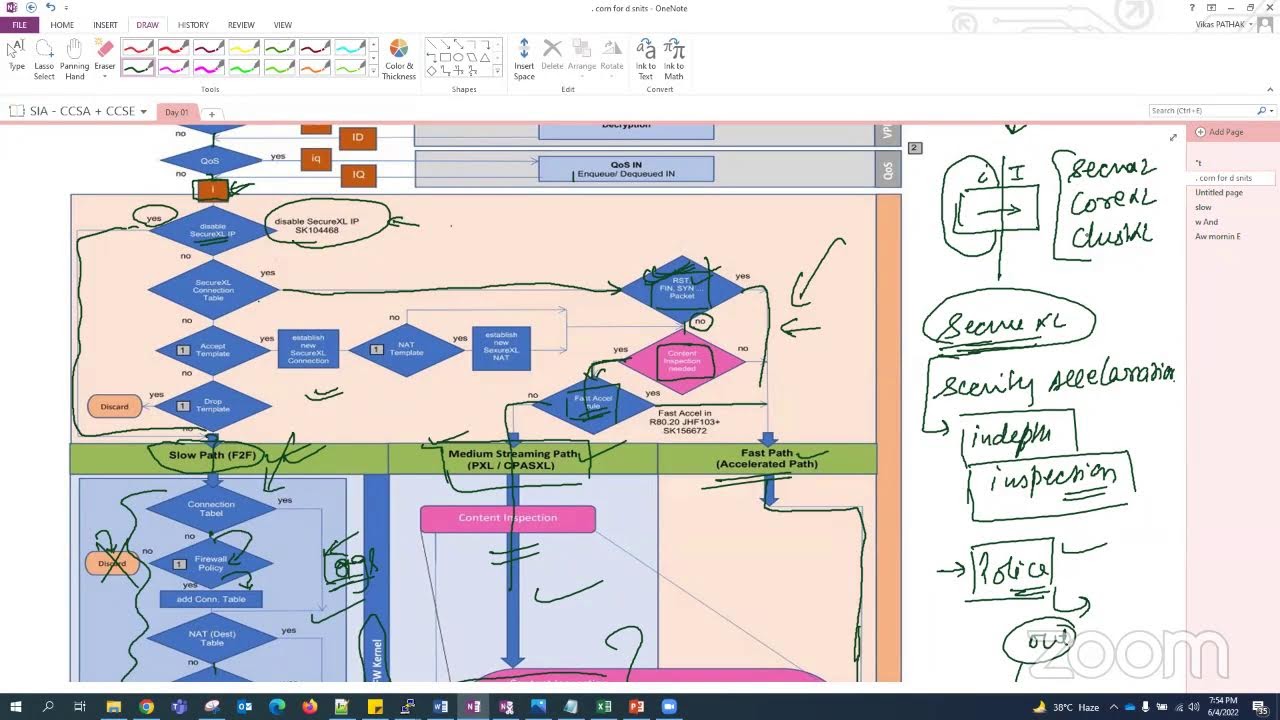This screenshot has height=720, width=1280.
Task: Switch to the HISTORY ribbon tab
Action: pyautogui.click(x=193, y=25)
